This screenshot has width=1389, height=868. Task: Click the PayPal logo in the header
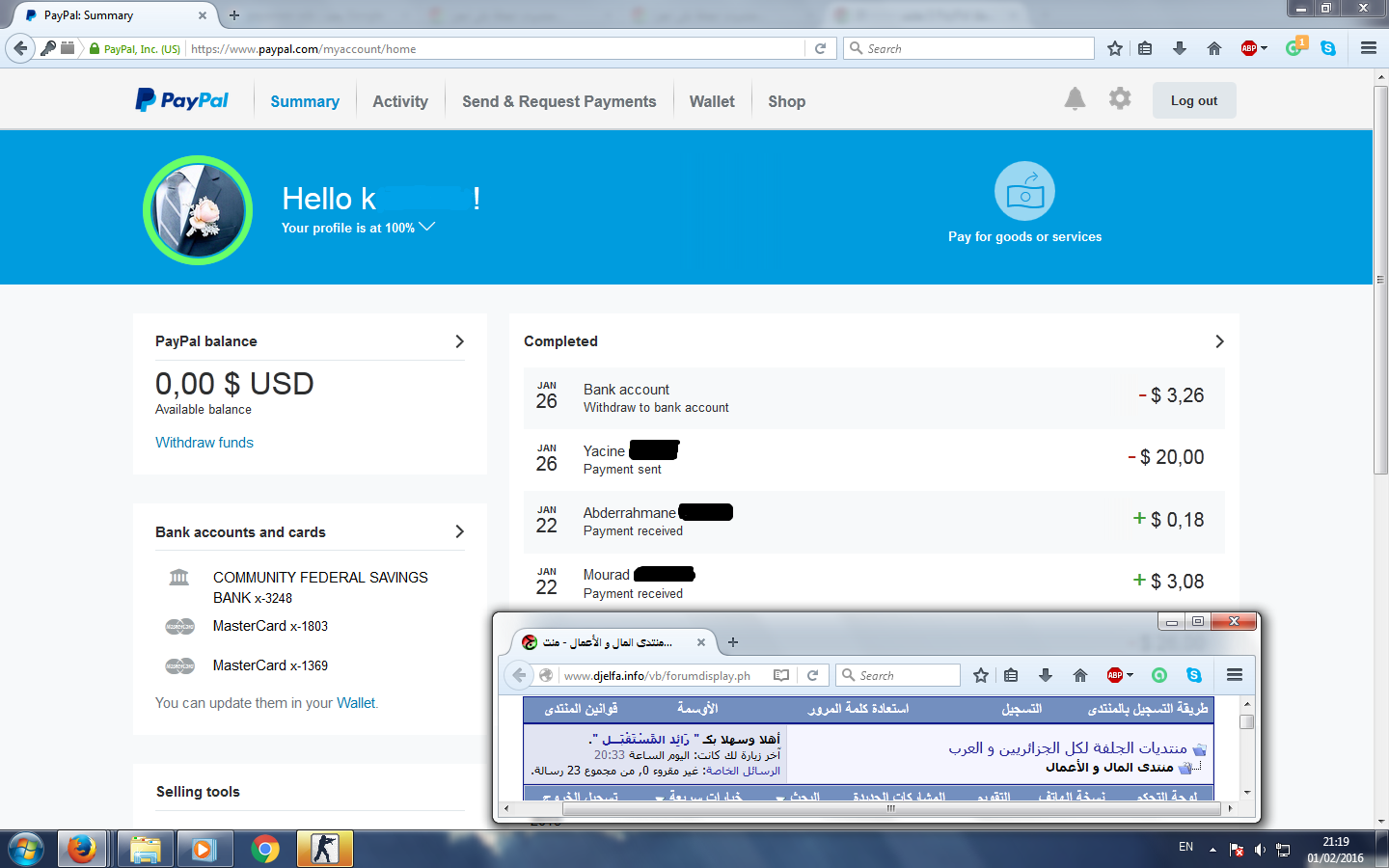click(x=181, y=100)
